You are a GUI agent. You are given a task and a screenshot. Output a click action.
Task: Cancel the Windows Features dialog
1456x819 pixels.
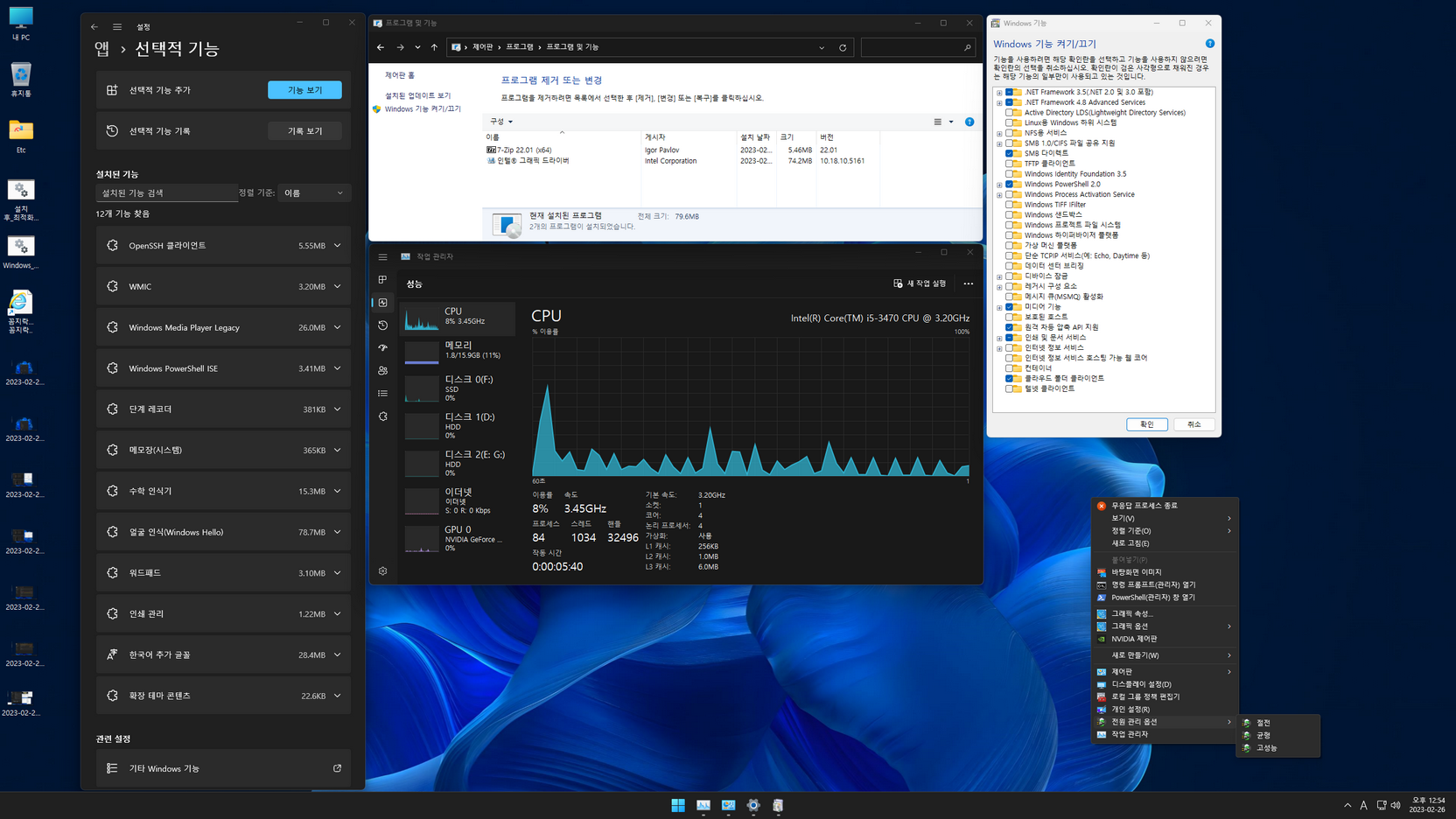(1193, 424)
